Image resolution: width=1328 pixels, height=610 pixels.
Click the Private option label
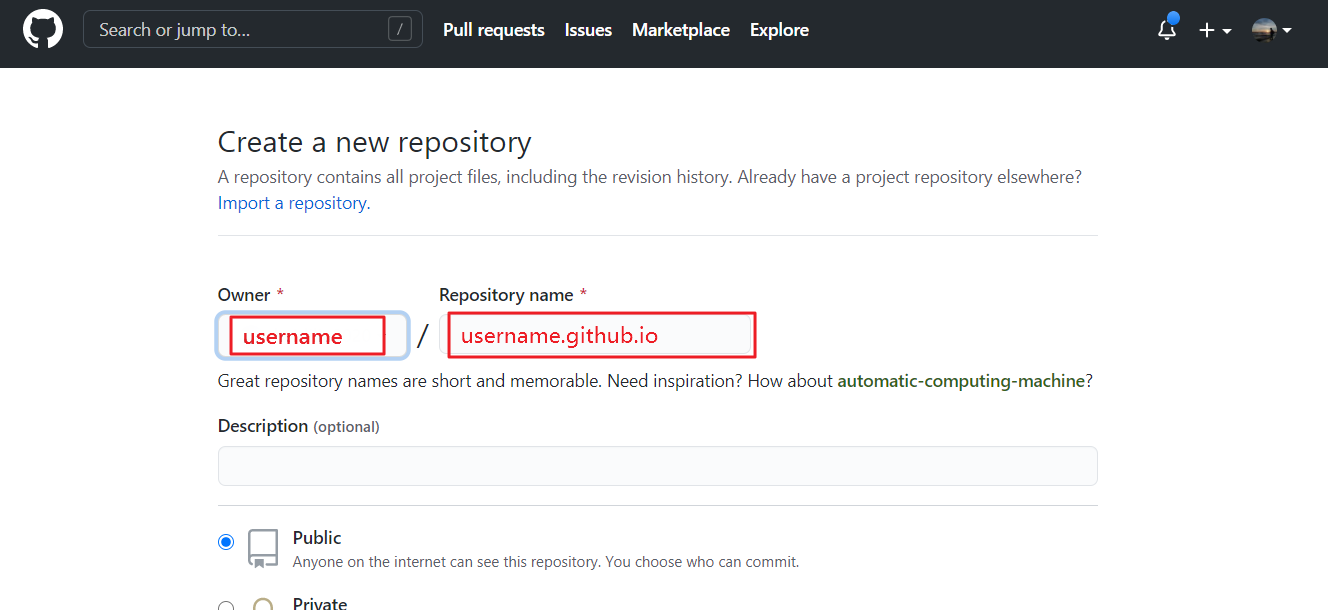coord(320,603)
